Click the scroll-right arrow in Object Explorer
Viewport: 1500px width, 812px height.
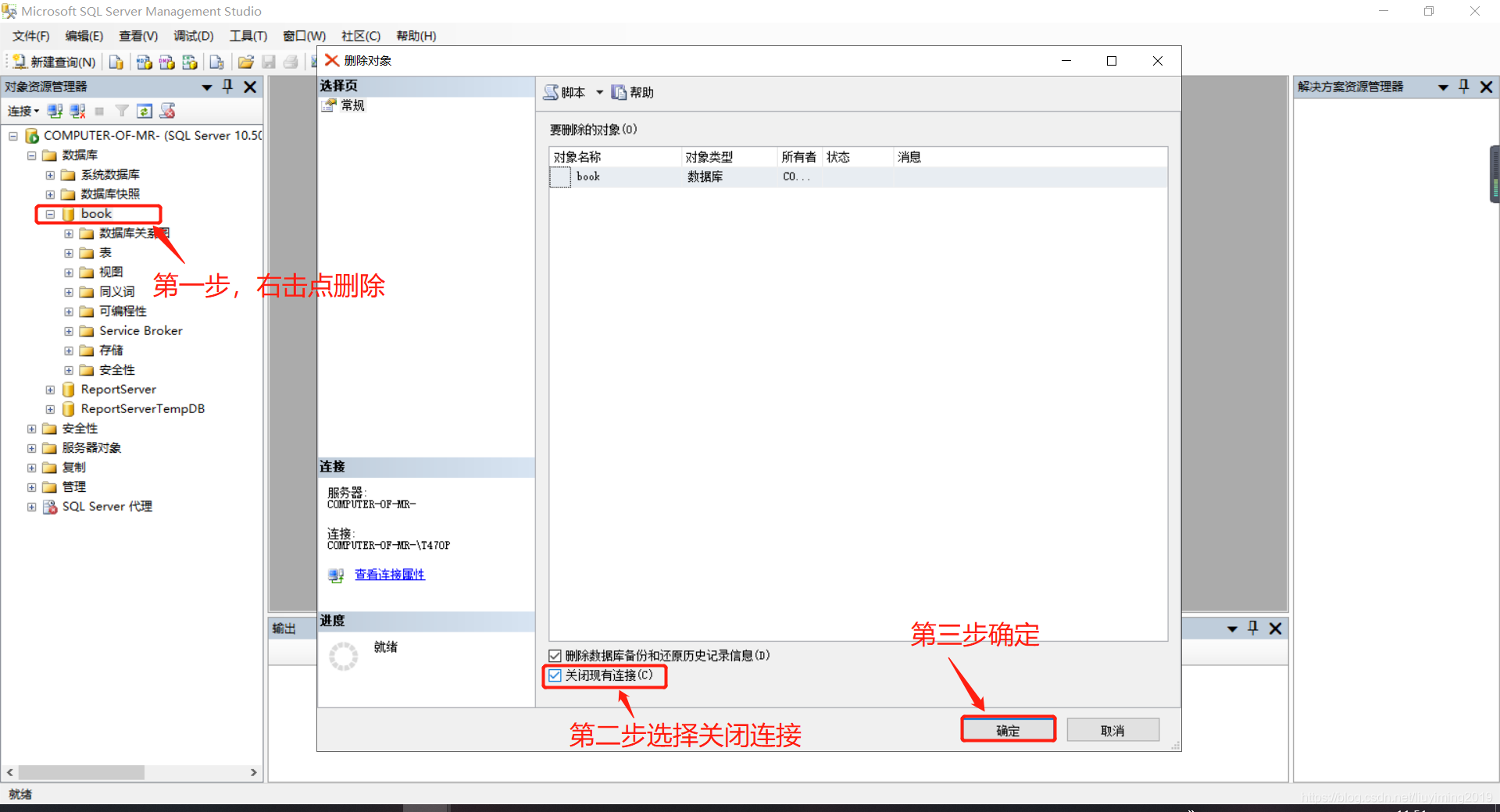click(x=253, y=772)
